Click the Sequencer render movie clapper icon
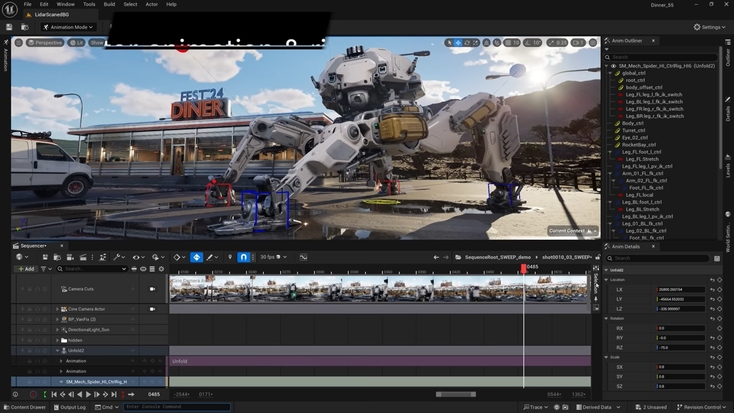Image resolution: width=734 pixels, height=413 pixels. click(x=83, y=257)
